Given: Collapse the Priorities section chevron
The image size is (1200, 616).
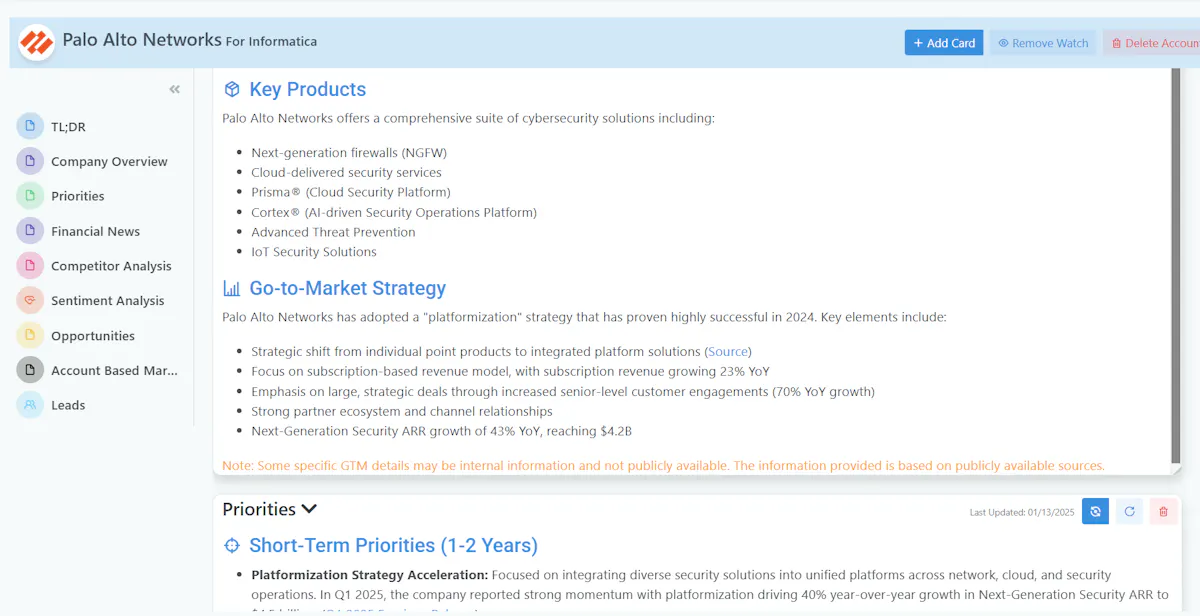Looking at the screenshot, I should (309, 509).
